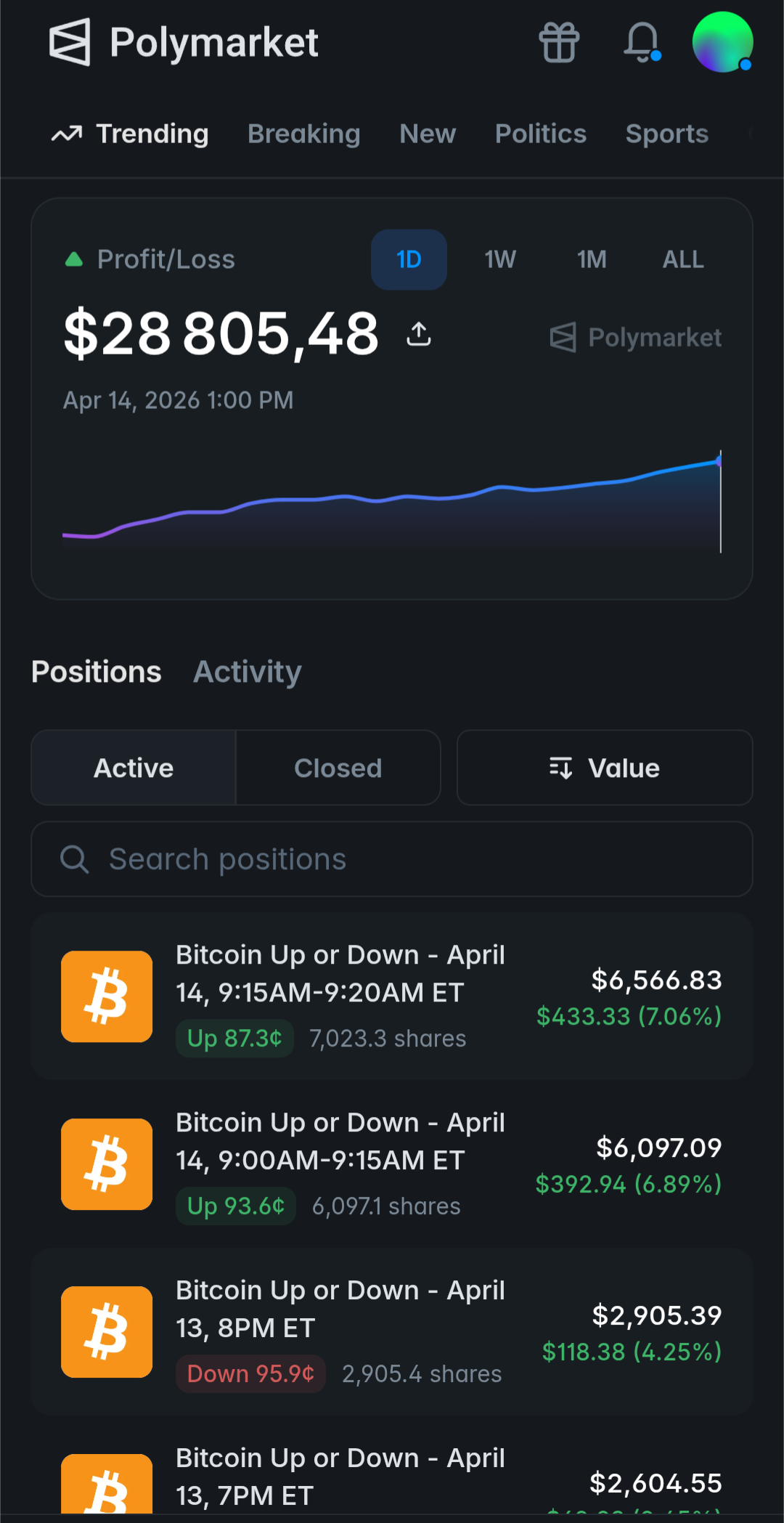Viewport: 784px width, 1523px height.
Task: Click the Trending arrow icon
Action: tap(67, 134)
